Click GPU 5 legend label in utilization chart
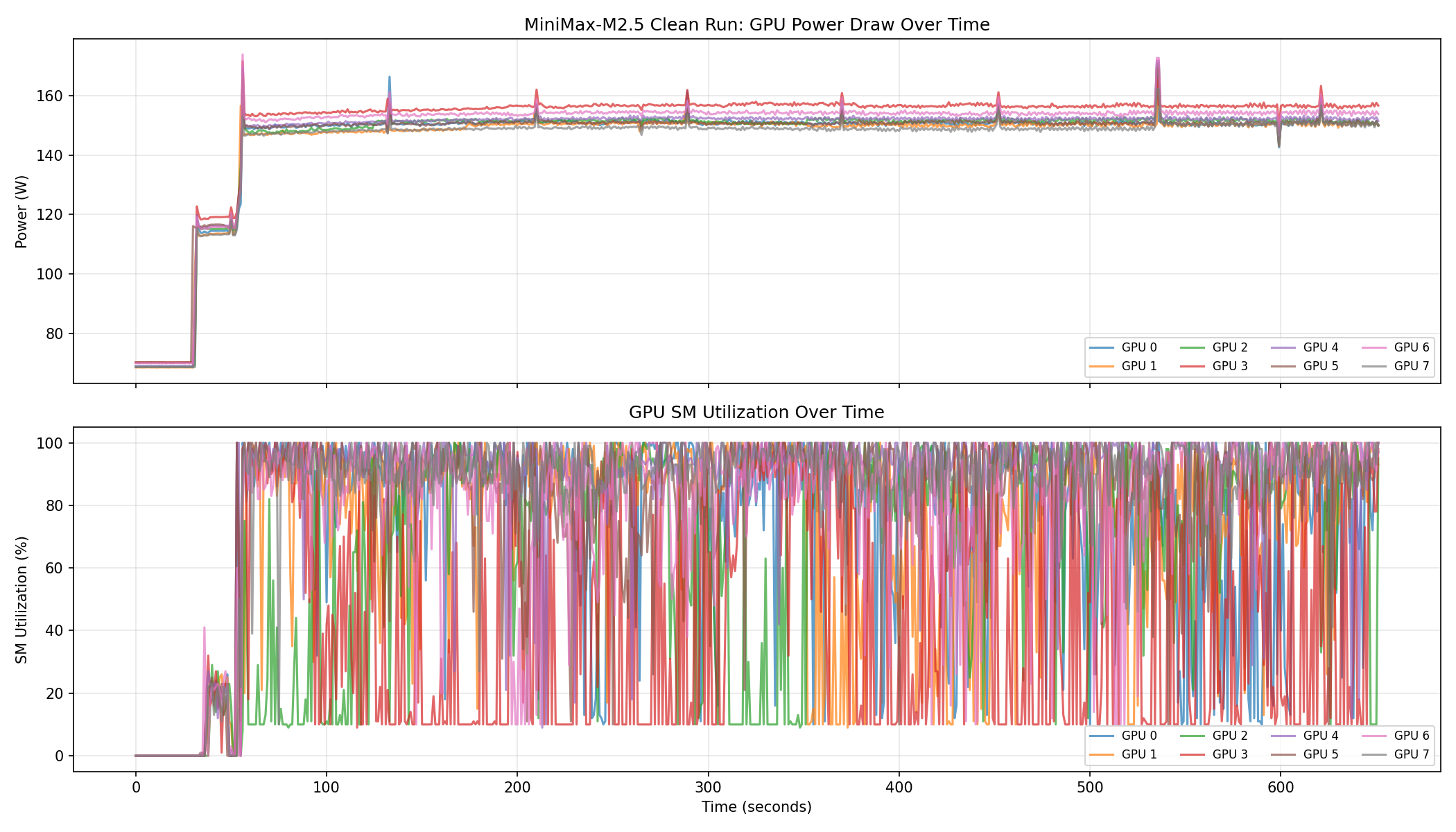This screenshot has width=1456, height=832. [1320, 754]
